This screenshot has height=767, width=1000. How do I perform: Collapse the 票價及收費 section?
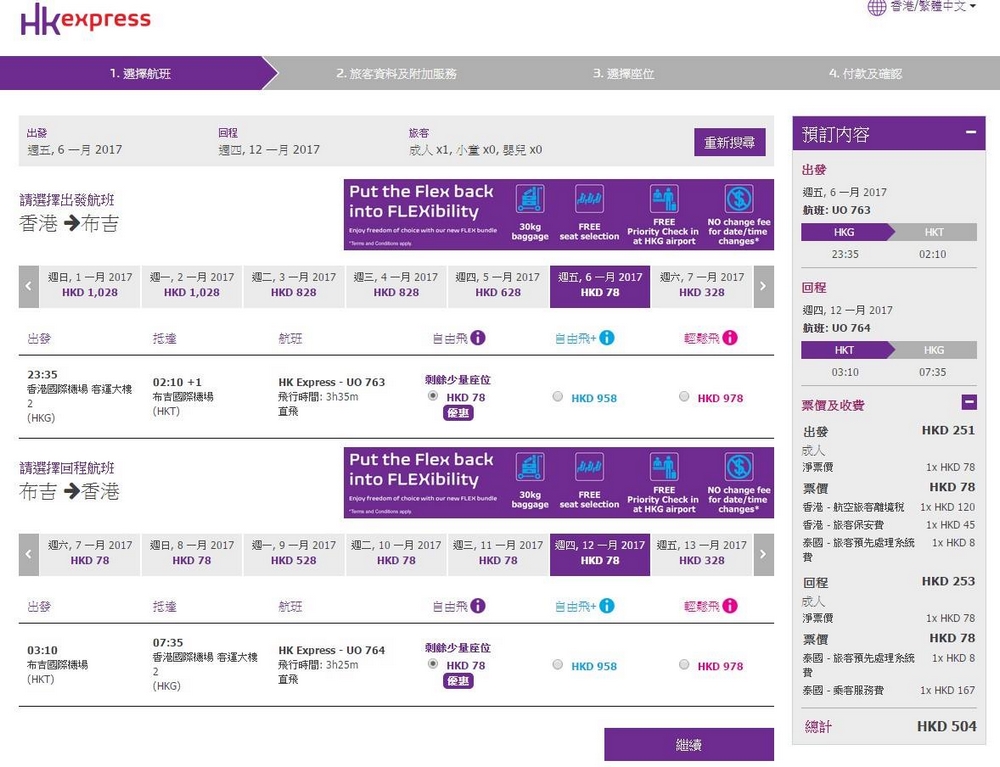pyautogui.click(x=969, y=403)
